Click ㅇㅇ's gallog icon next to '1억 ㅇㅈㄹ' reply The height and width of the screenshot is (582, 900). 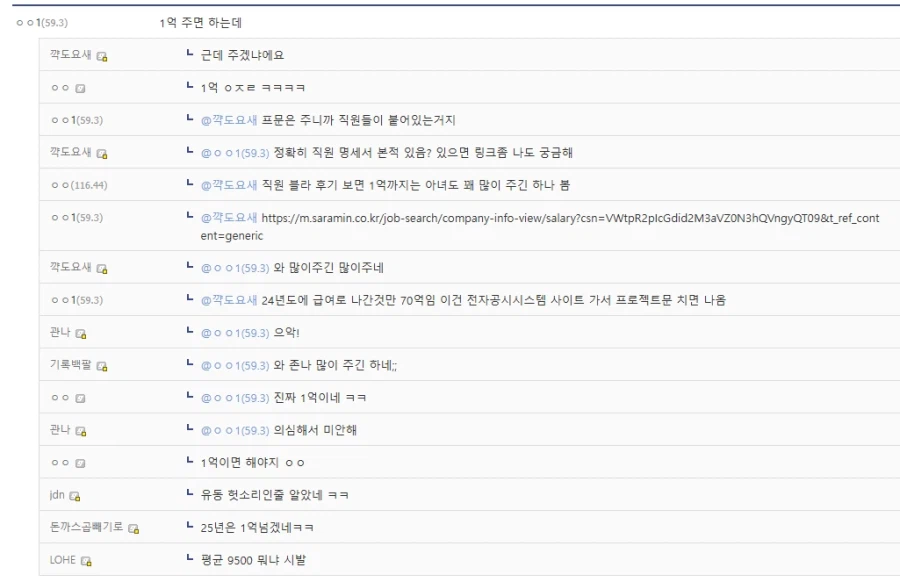76,89
